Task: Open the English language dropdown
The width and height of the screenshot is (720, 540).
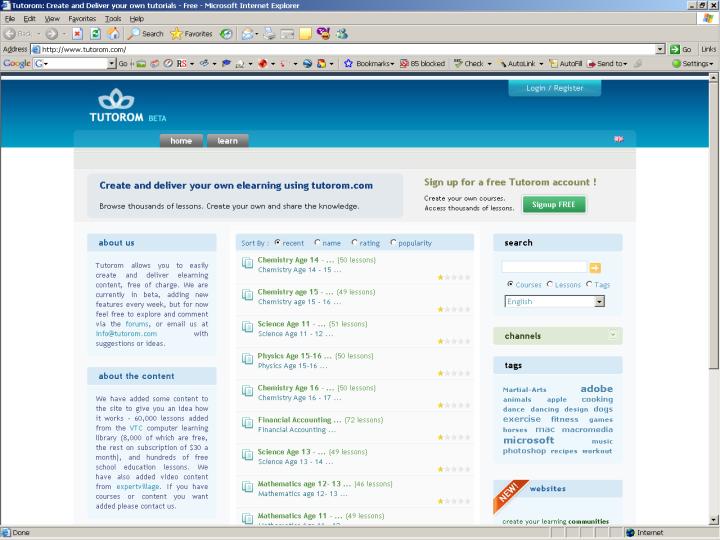Action: 555,301
